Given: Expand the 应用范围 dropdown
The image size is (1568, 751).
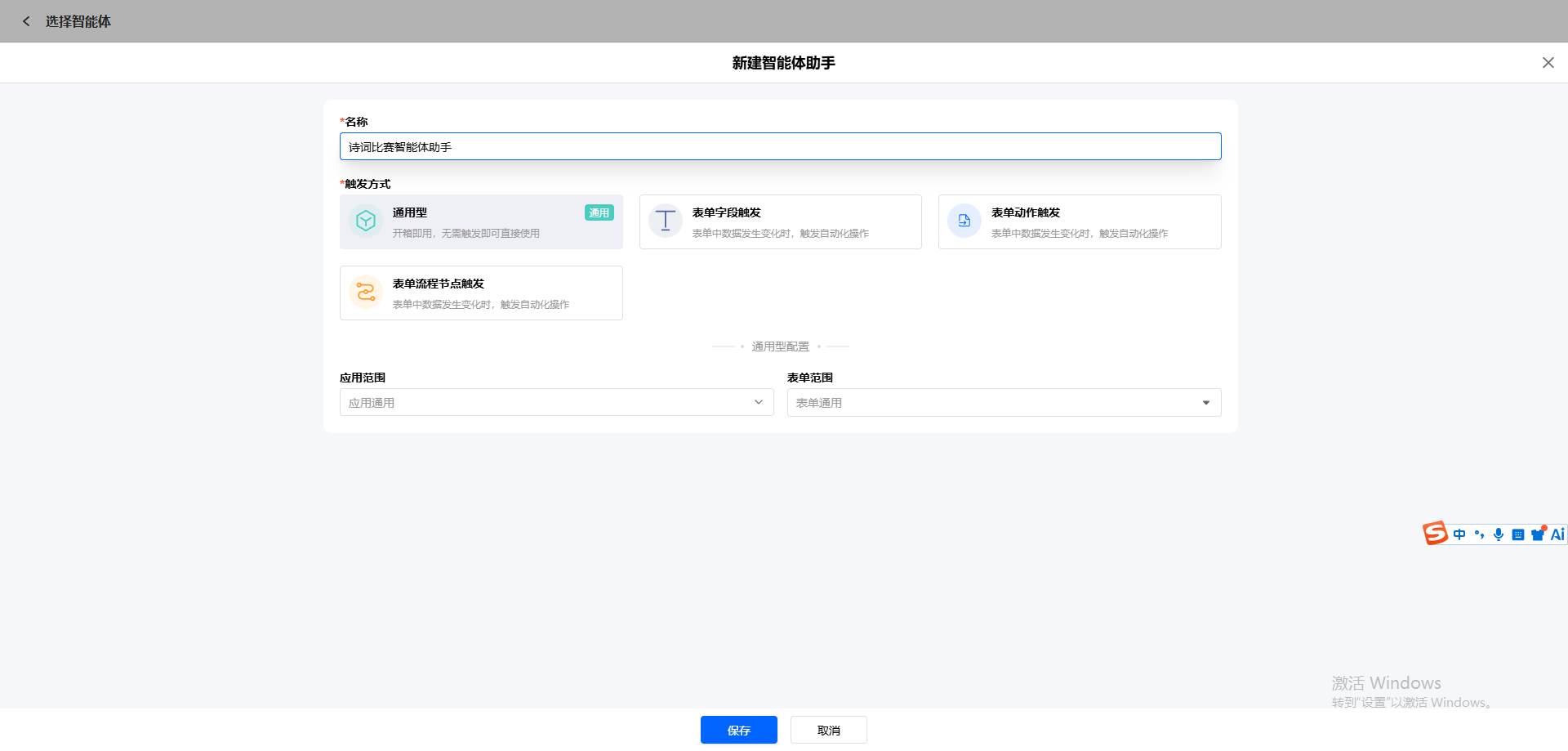Looking at the screenshot, I should (557, 402).
